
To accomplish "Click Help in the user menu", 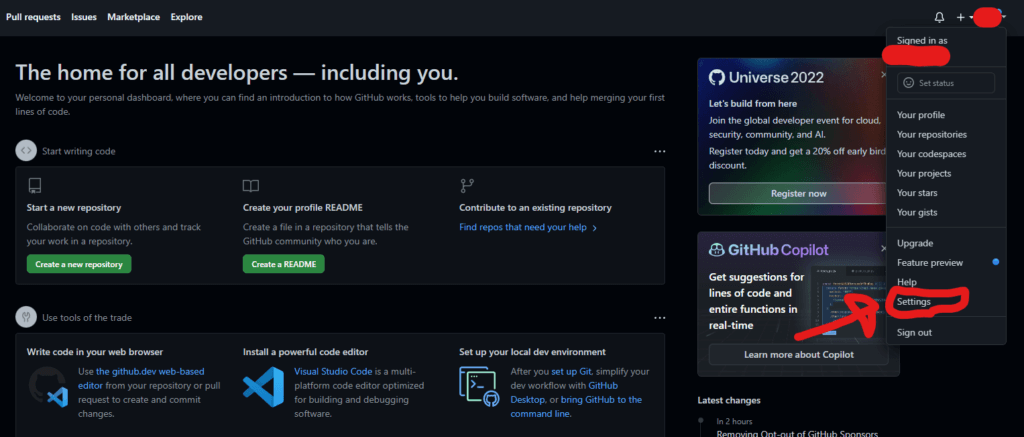I will 906,282.
